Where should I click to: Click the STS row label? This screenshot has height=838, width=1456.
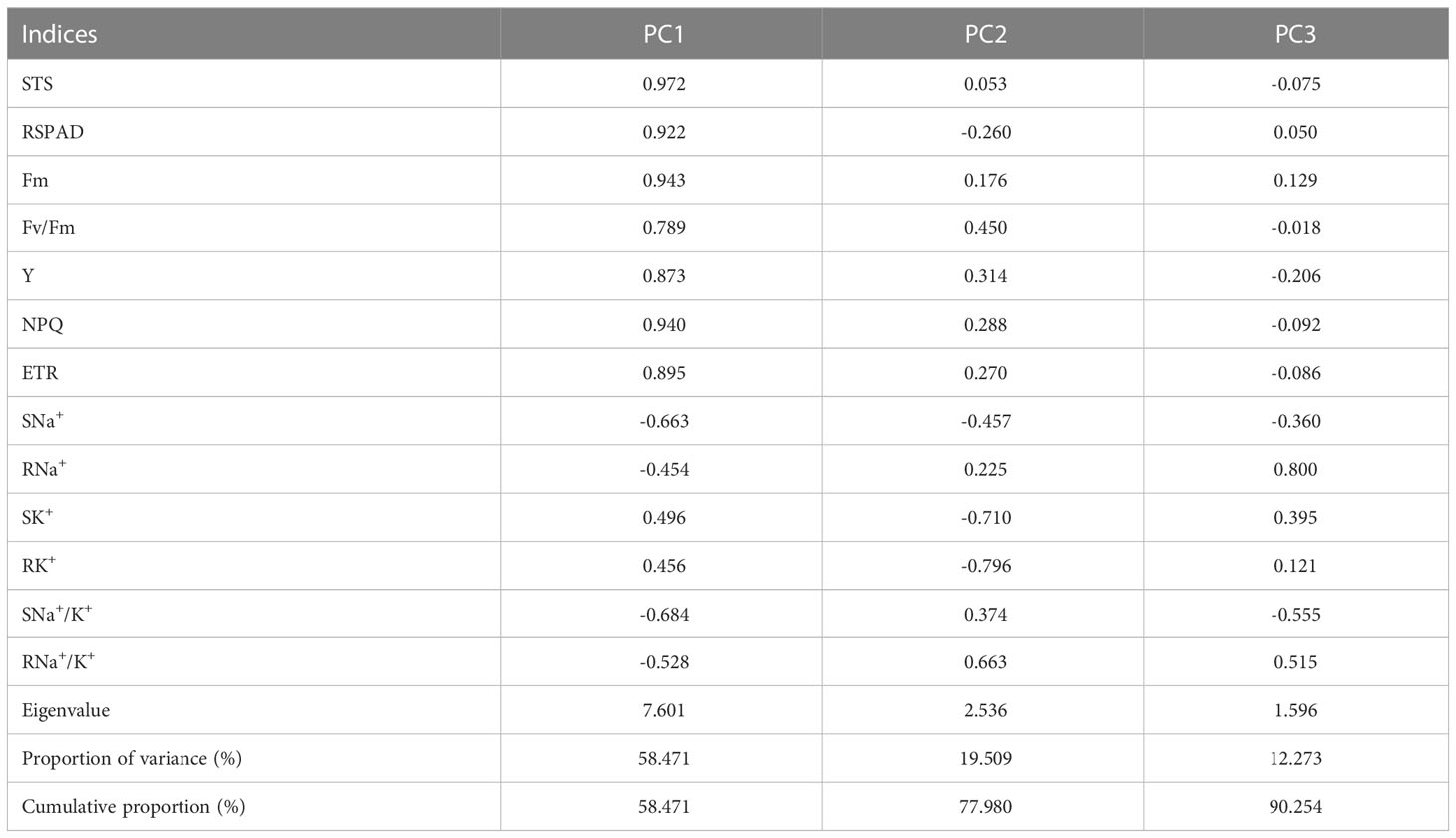(x=37, y=84)
